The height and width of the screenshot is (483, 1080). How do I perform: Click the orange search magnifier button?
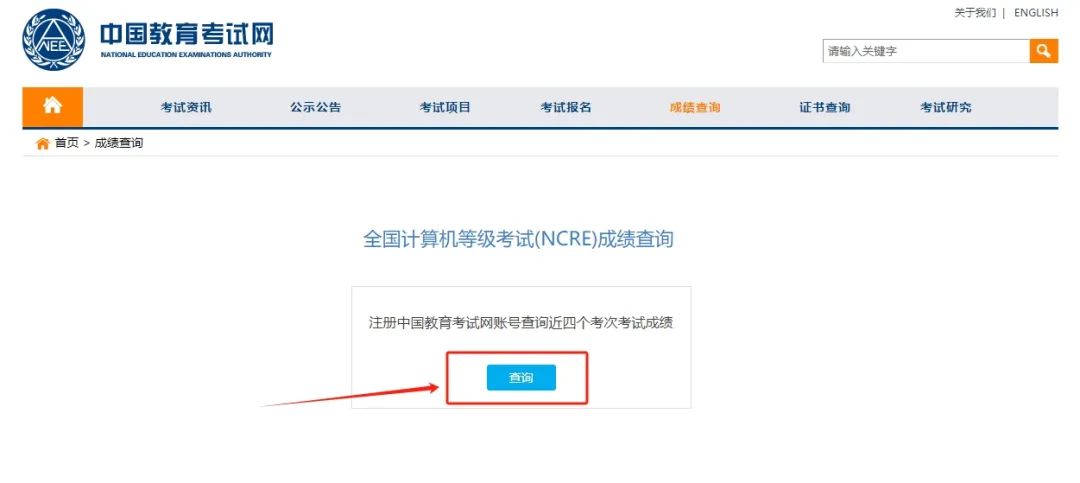click(x=1043, y=51)
